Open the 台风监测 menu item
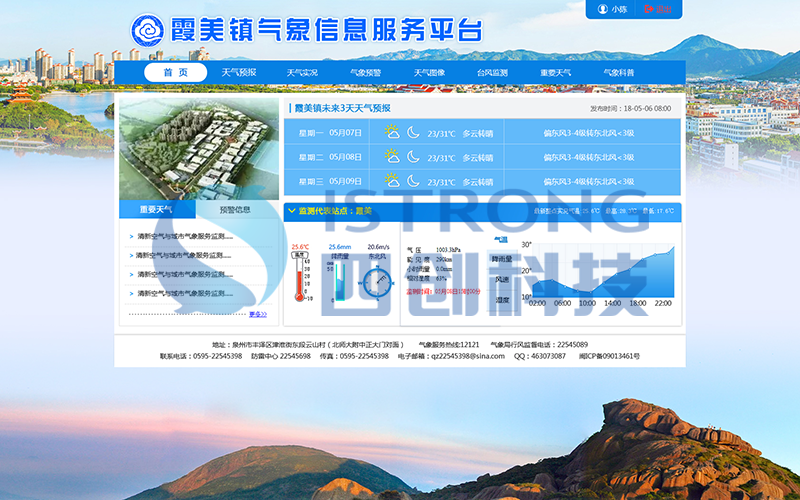This screenshot has height=500, width=800. click(x=492, y=73)
